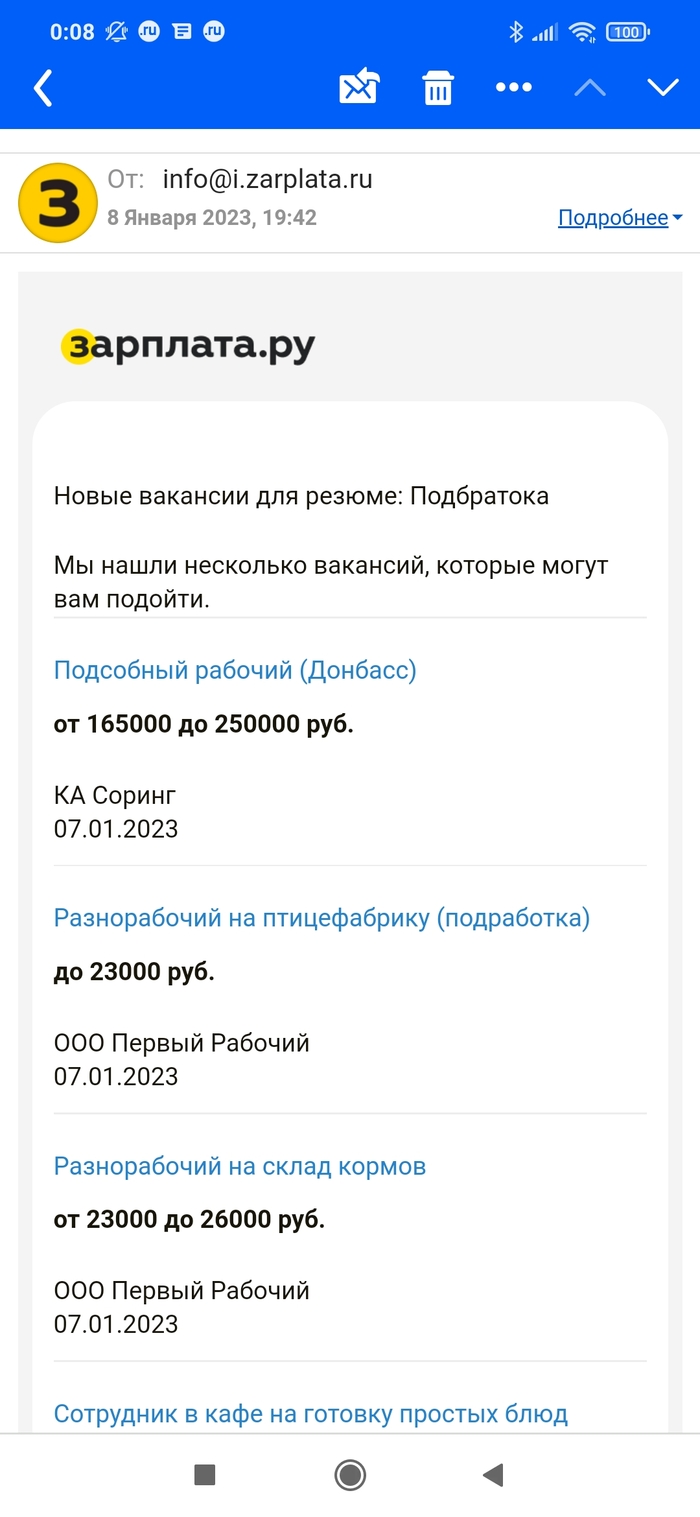Tap the зарплата.ру logo
This screenshot has height=1517, width=700.
(188, 346)
